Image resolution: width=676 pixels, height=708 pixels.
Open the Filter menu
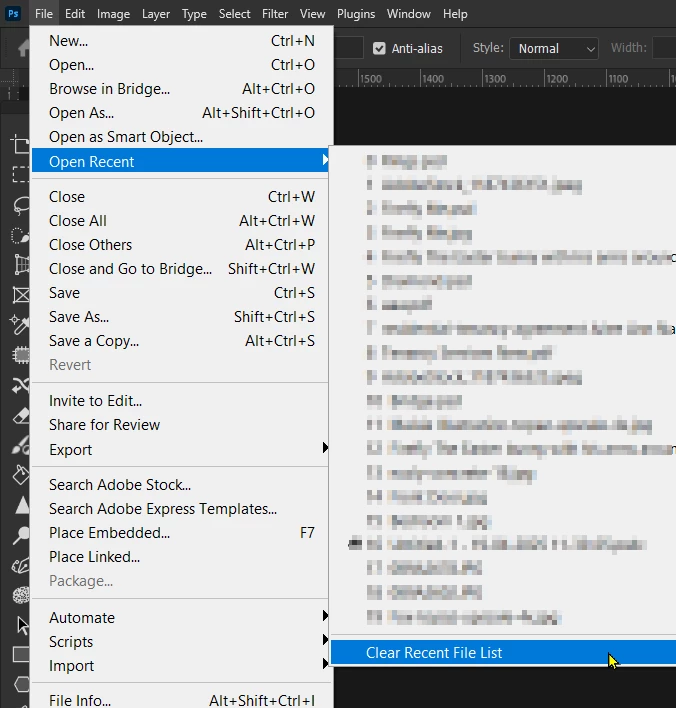click(x=275, y=14)
